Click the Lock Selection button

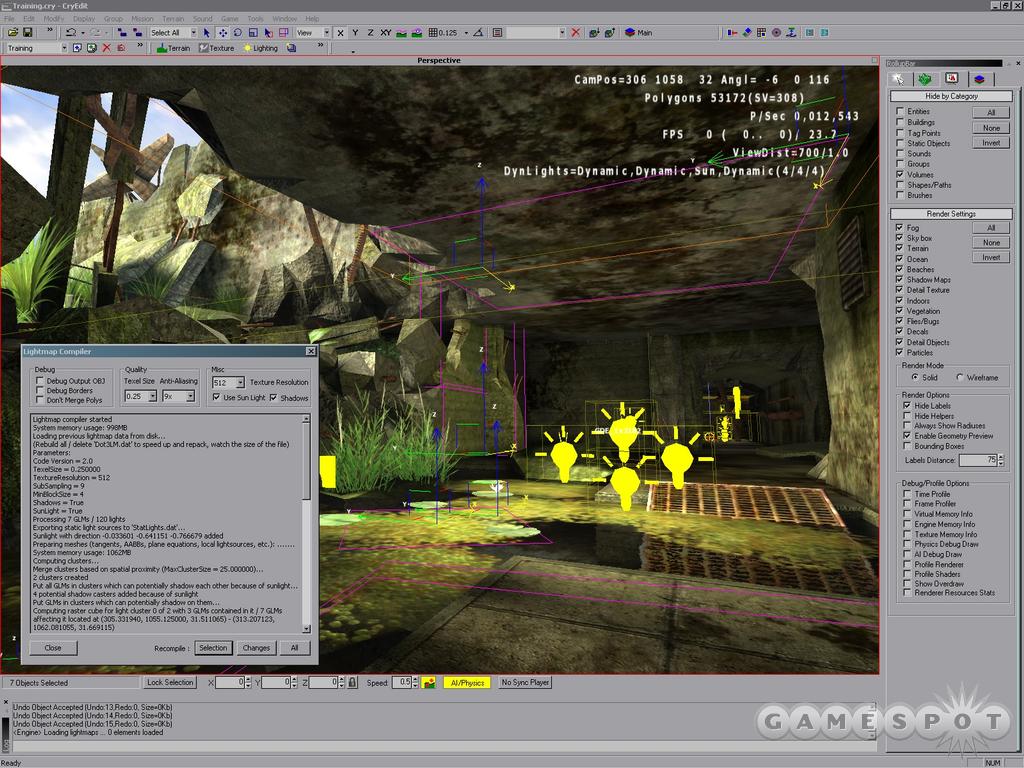click(170, 682)
